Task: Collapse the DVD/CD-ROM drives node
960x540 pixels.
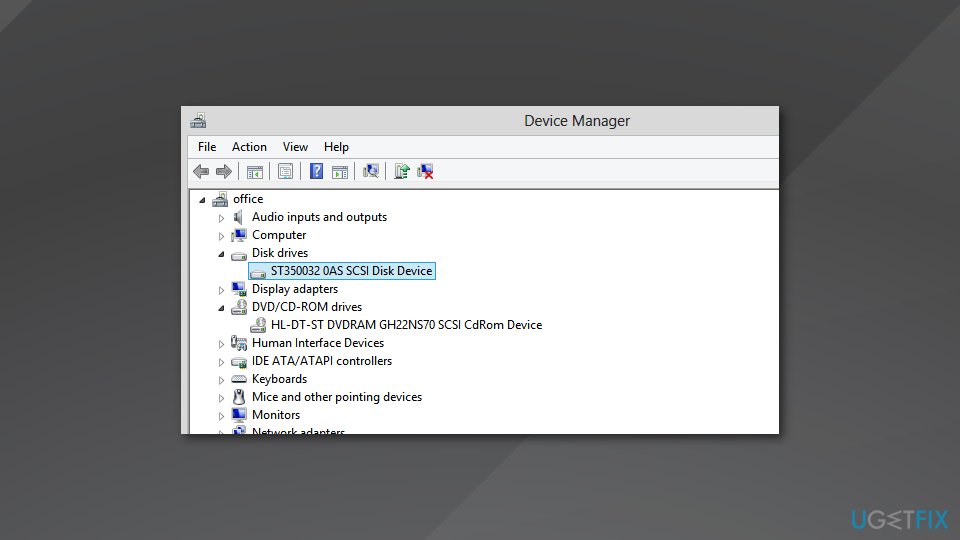Action: pyautogui.click(x=221, y=308)
